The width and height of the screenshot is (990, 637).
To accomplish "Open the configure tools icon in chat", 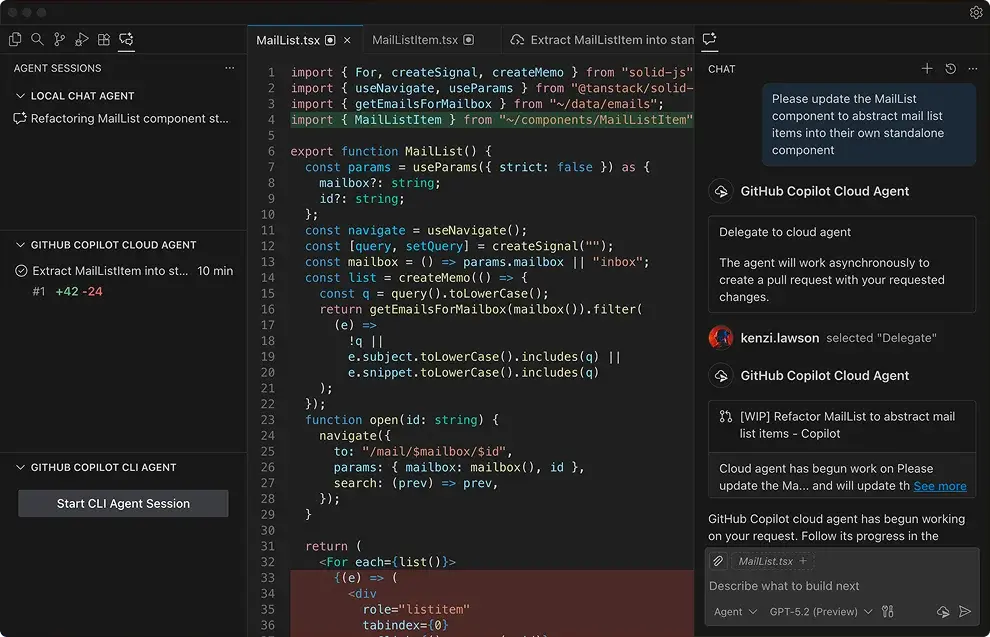I will [x=887, y=612].
